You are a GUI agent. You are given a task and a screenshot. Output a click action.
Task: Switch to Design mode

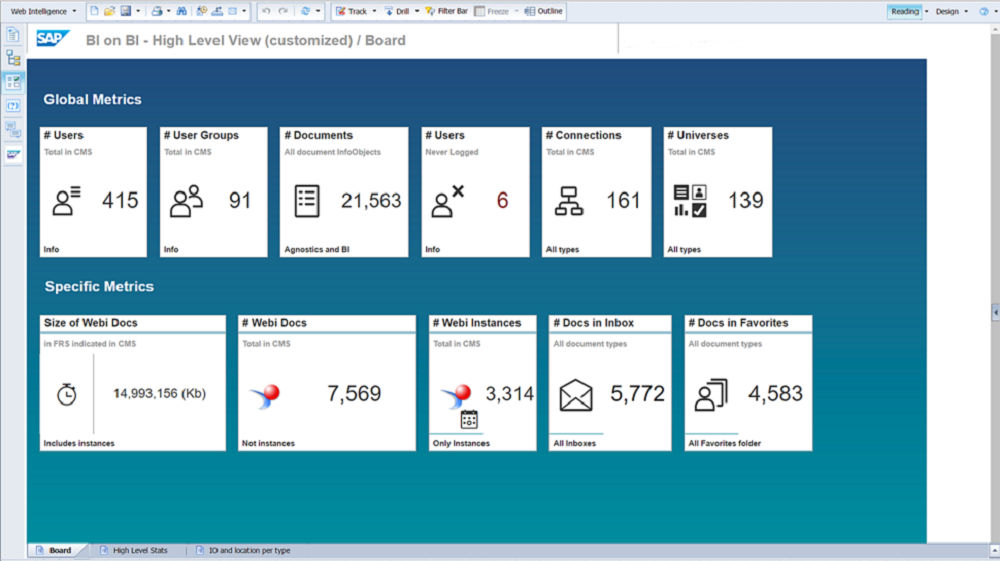[x=947, y=11]
